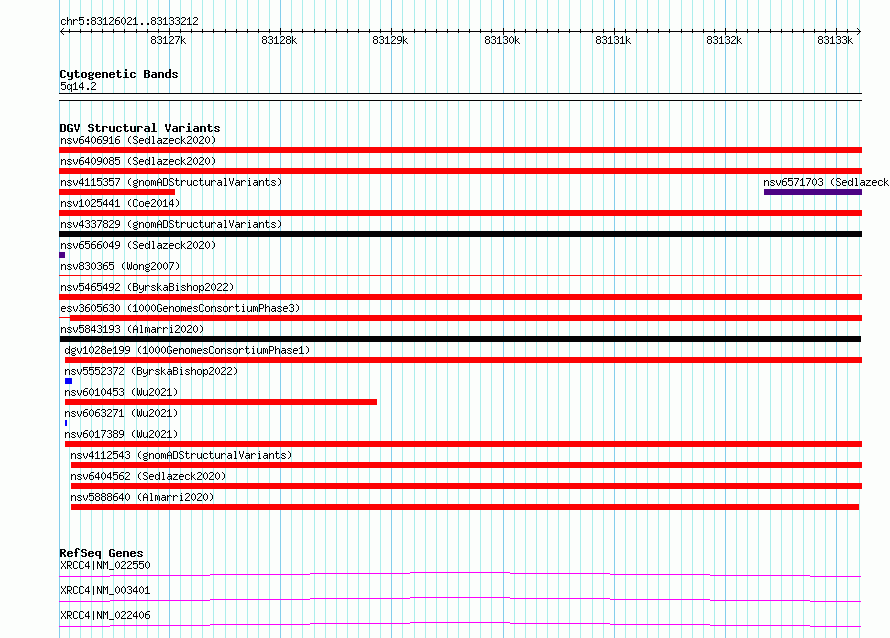Select dgv1028e199 1000GenomesConsortiumPhase1 label
Viewport: 890px width, 638px height.
point(187,350)
